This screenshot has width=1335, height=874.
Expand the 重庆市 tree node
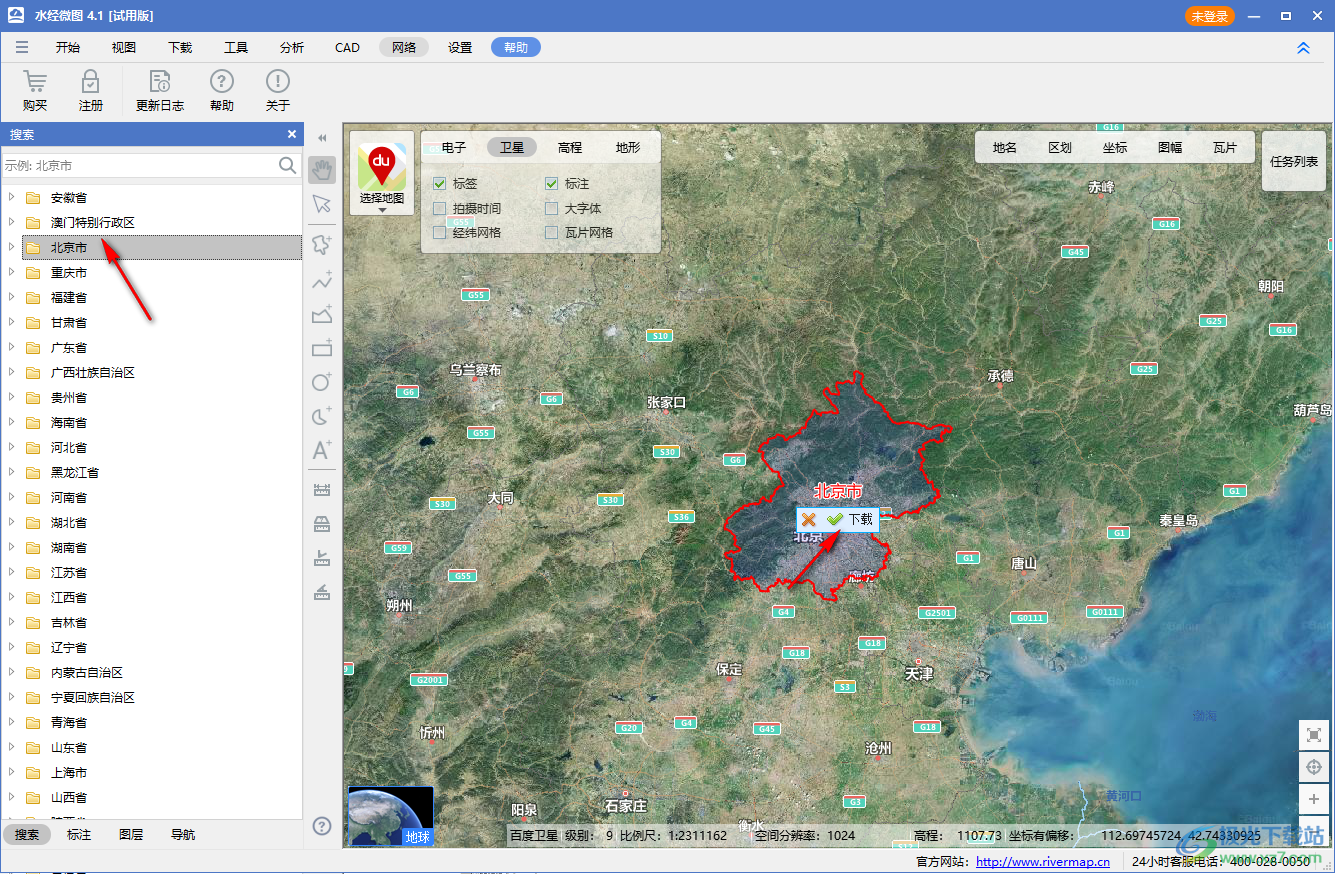[x=11, y=272]
